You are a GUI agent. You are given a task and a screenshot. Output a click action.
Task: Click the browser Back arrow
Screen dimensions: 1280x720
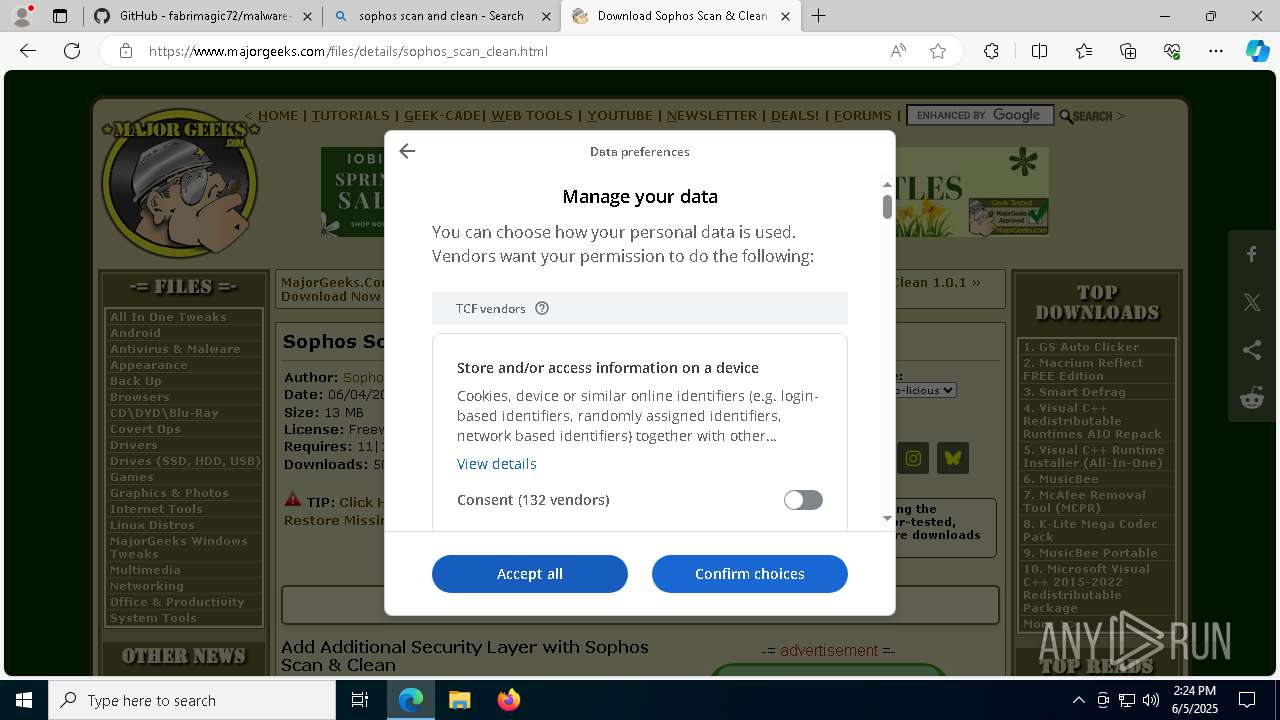click(x=28, y=51)
